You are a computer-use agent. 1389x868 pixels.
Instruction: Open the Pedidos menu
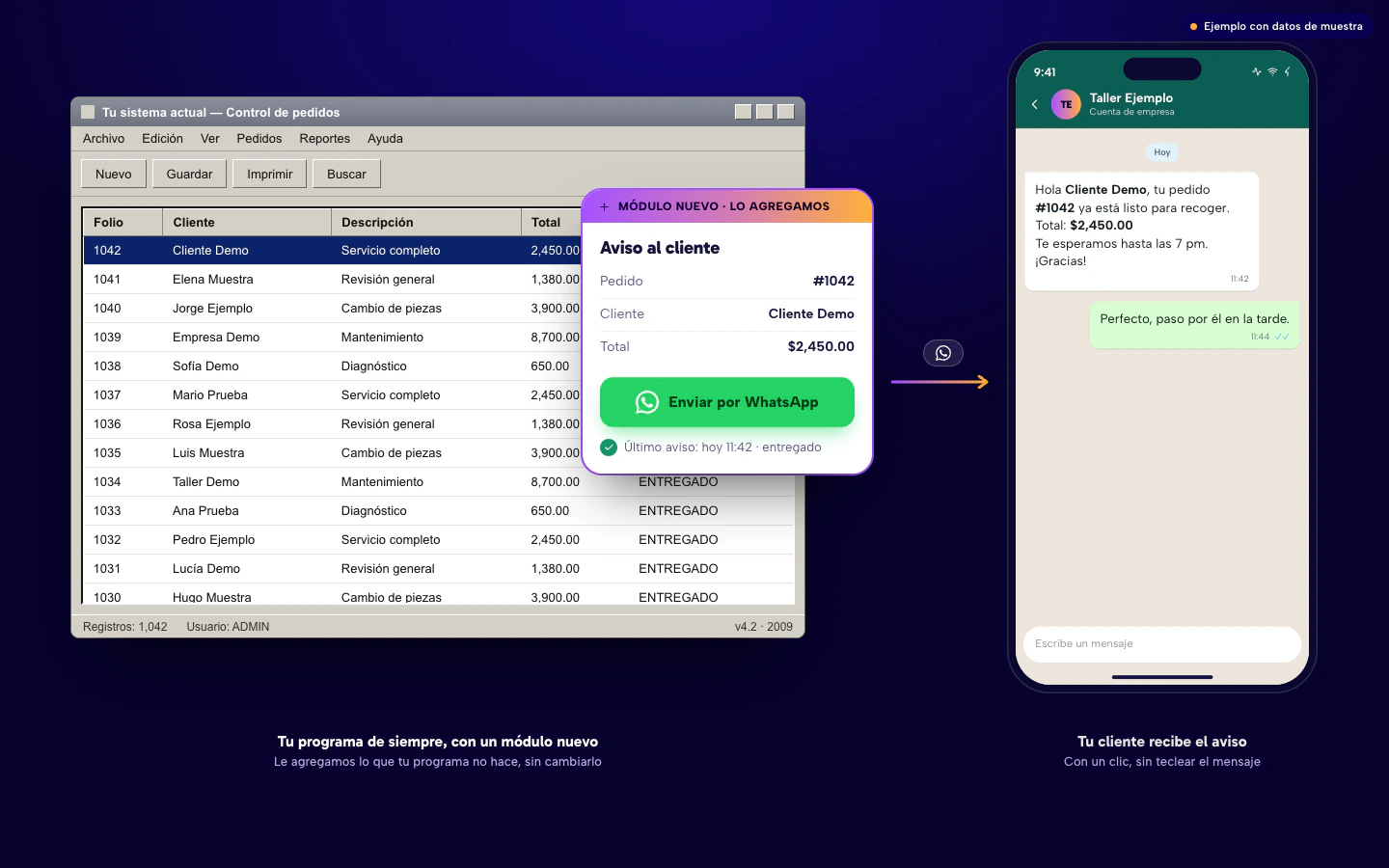(259, 139)
